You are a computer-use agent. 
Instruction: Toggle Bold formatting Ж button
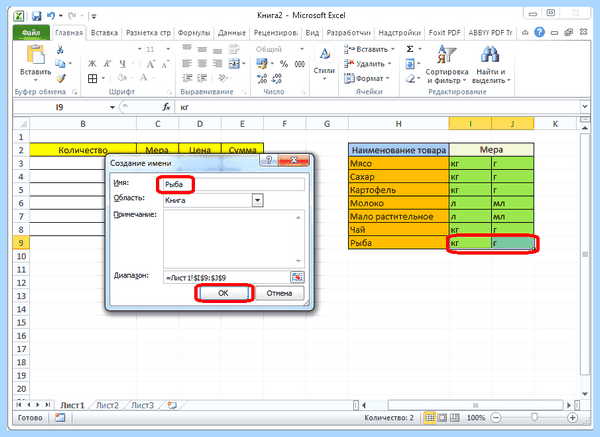(x=92, y=64)
